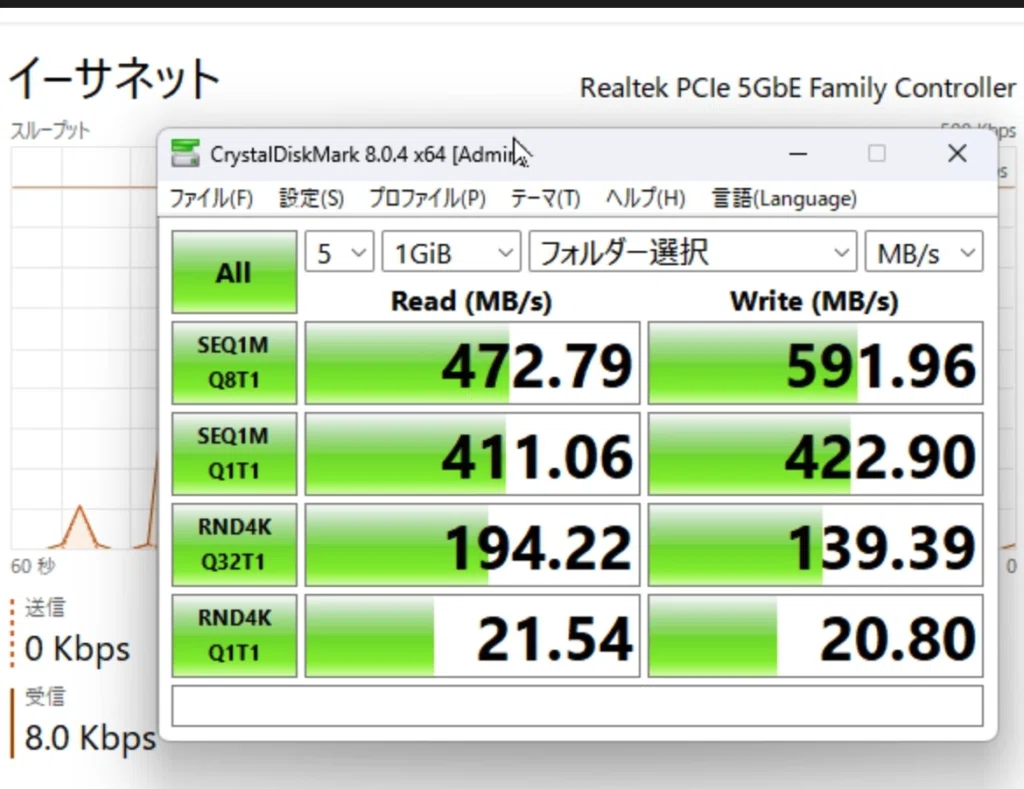Click the SEQ1M Q1T1 read value 411.06
Viewport: 1024px width, 789px height.
click(x=472, y=454)
